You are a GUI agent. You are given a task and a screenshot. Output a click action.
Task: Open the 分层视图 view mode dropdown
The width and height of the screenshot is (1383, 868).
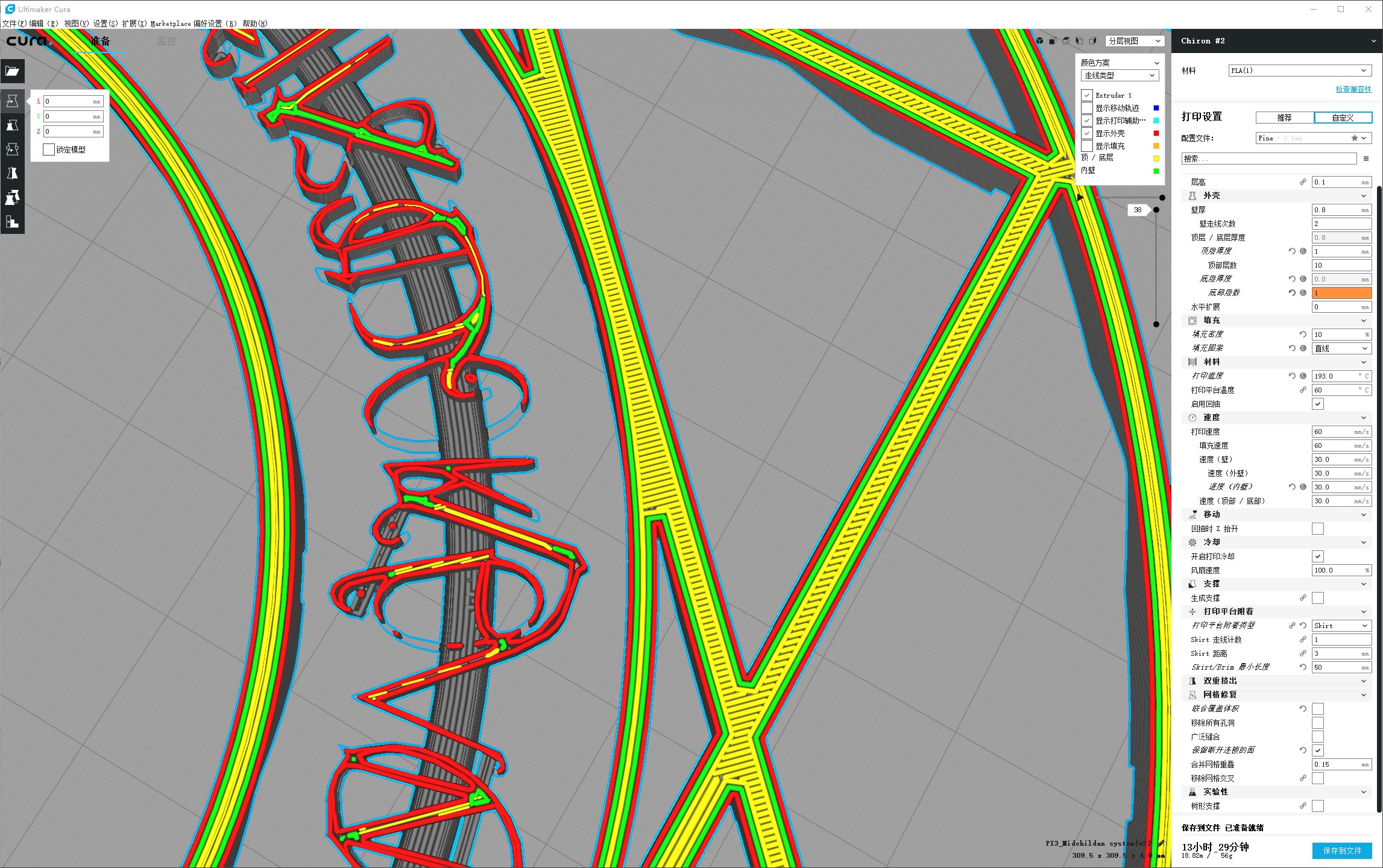click(1133, 40)
